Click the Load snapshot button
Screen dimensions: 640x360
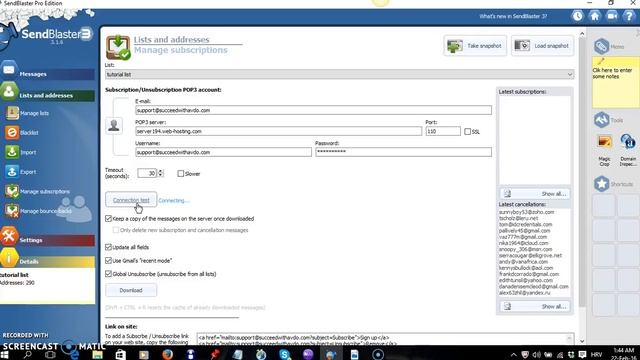pos(542,46)
